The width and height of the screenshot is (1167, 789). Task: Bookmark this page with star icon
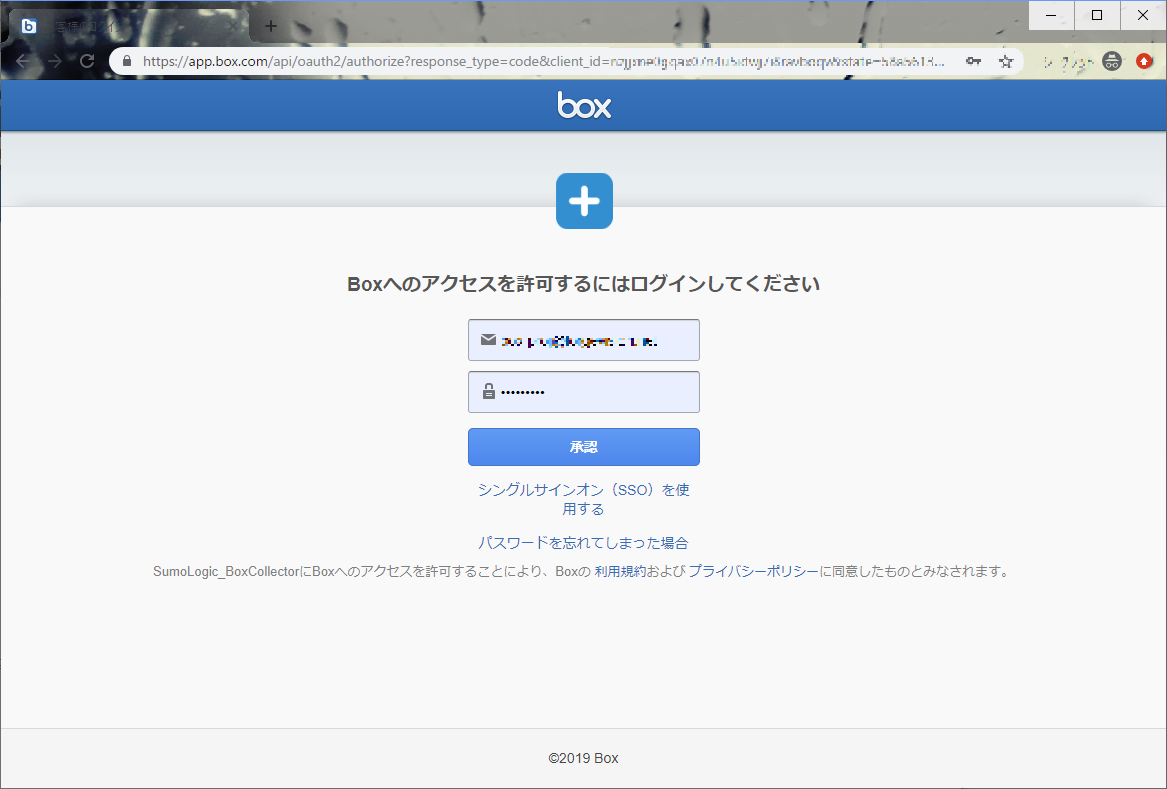point(1006,62)
